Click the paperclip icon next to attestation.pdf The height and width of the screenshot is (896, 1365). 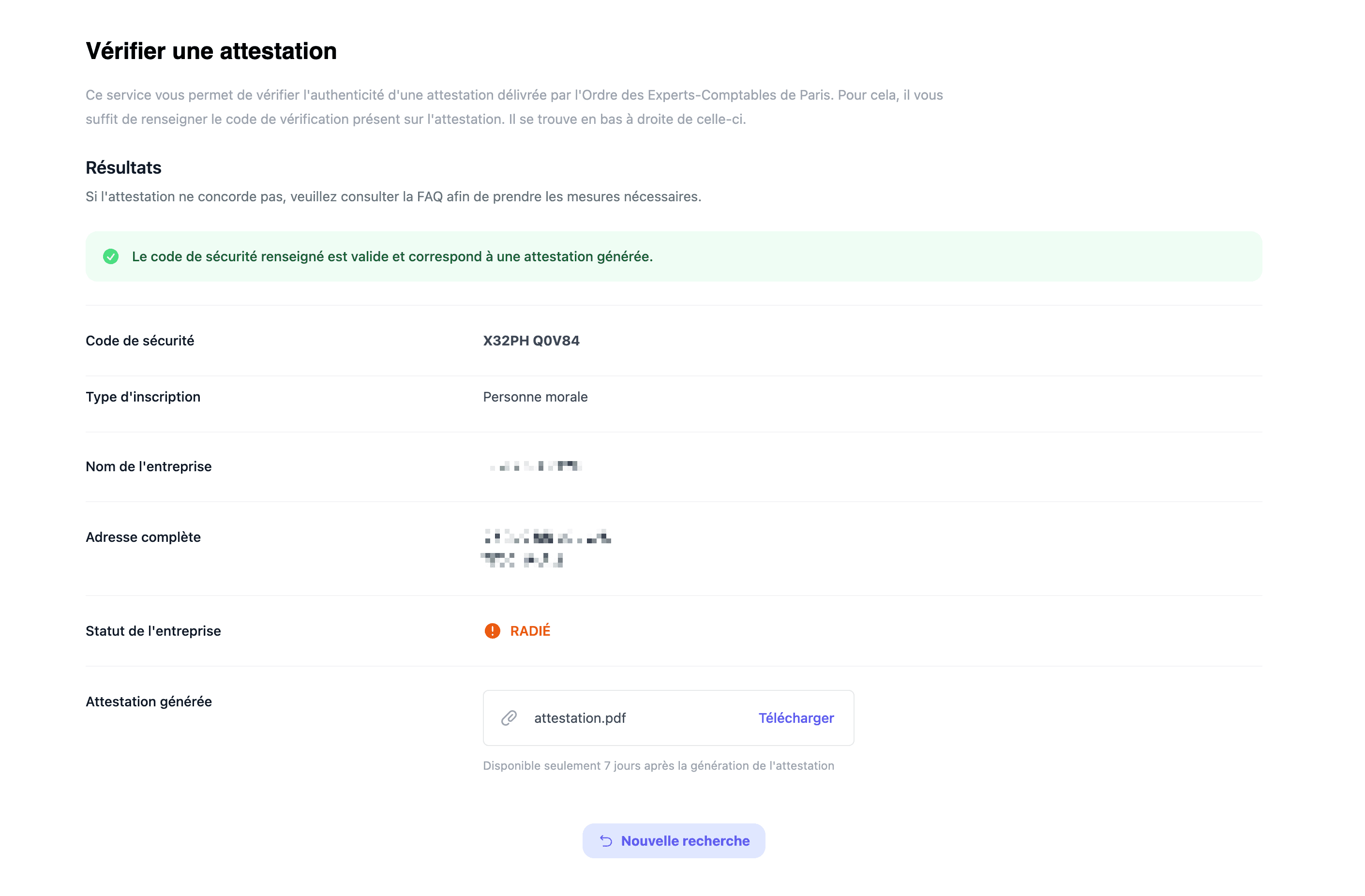pyautogui.click(x=509, y=718)
